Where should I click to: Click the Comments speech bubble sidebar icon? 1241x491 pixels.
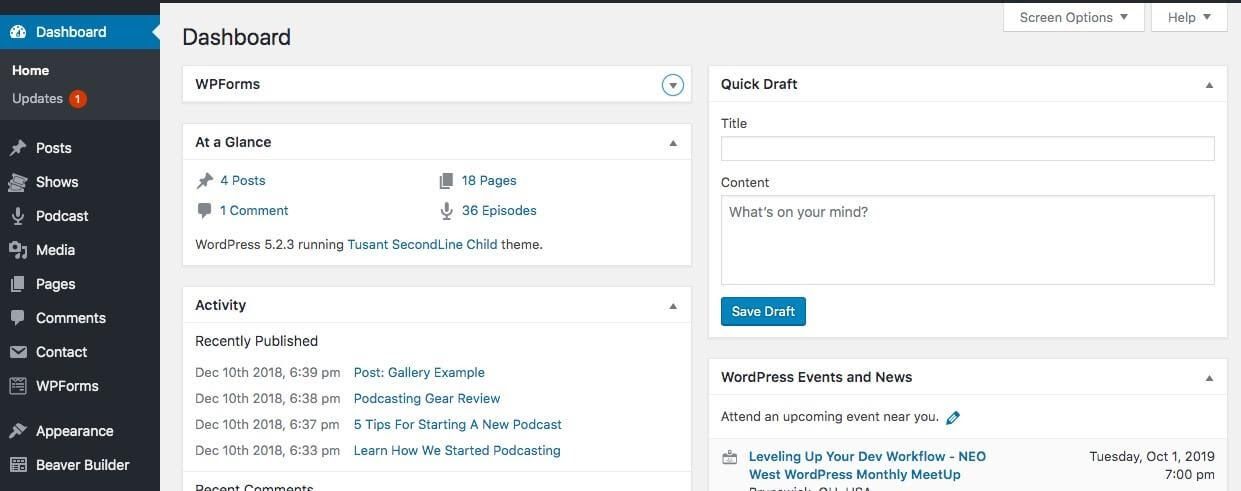(18, 318)
